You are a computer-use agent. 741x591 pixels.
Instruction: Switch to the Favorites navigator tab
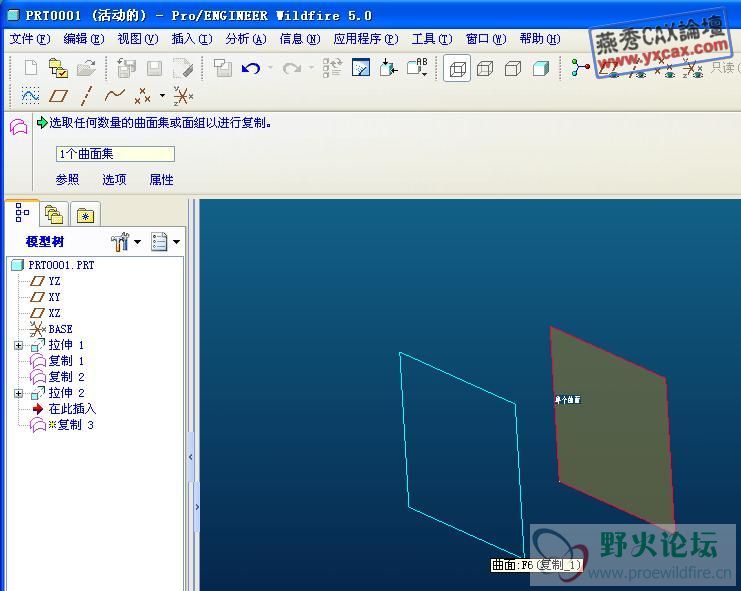coord(86,214)
